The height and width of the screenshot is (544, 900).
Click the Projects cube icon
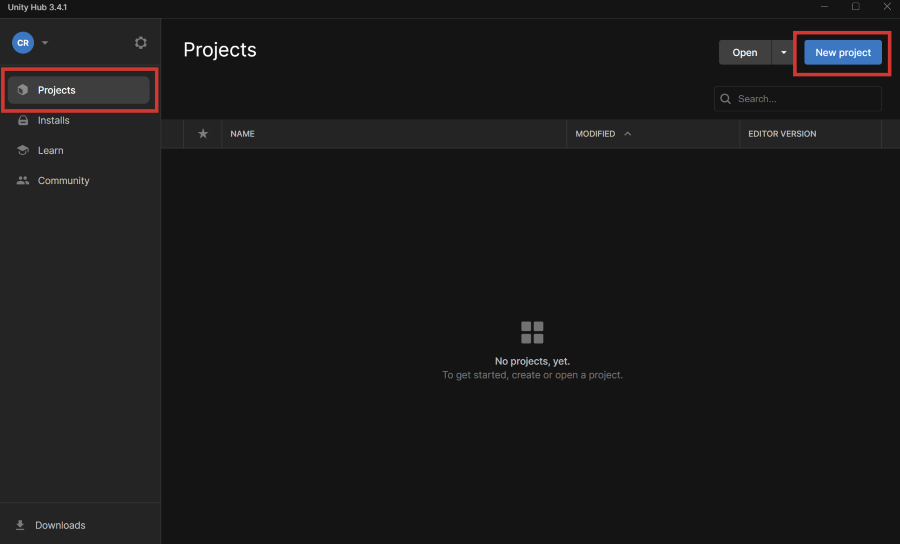pos(23,90)
